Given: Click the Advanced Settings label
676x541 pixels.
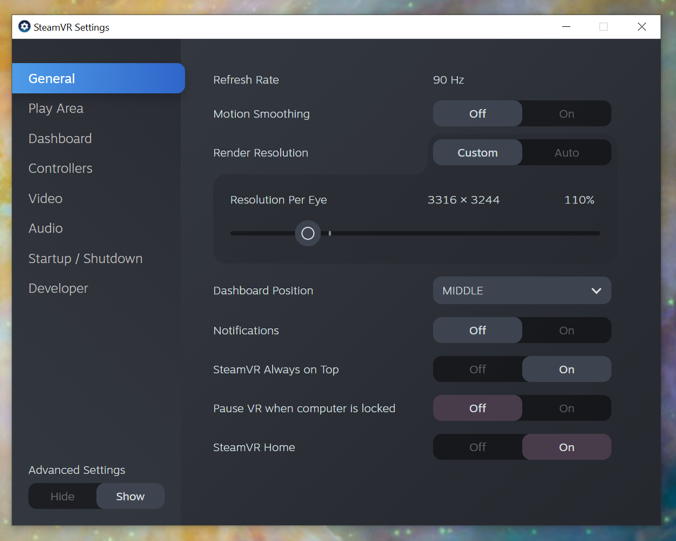Looking at the screenshot, I should point(77,470).
